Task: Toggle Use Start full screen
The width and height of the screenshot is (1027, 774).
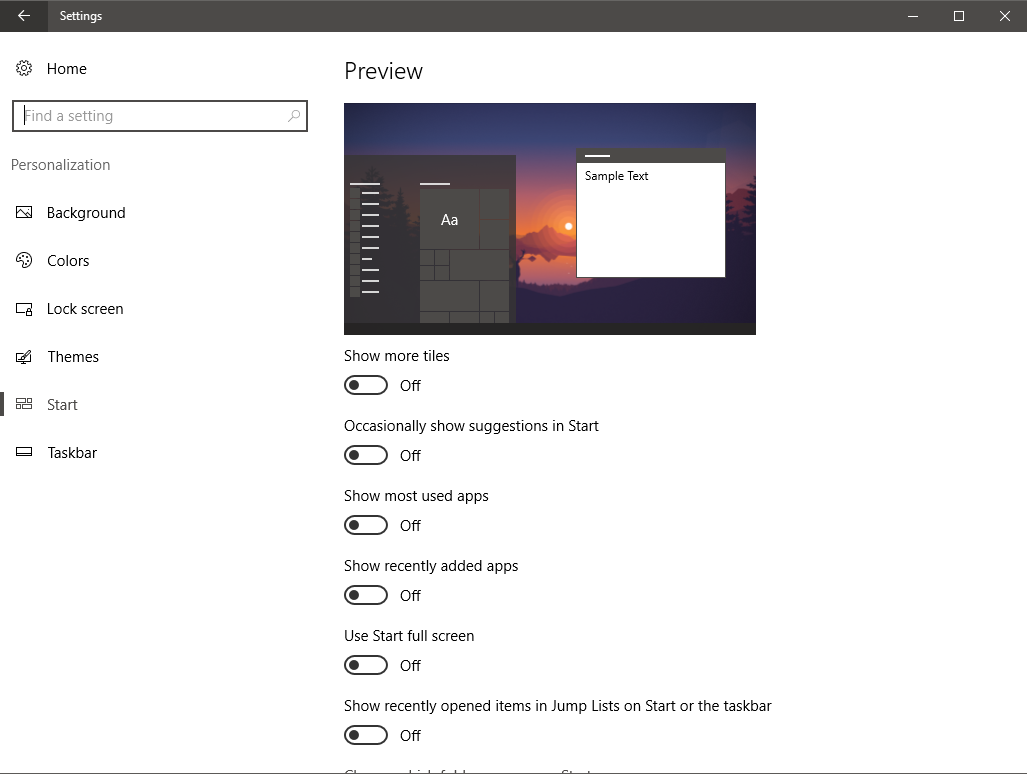Action: tap(365, 664)
